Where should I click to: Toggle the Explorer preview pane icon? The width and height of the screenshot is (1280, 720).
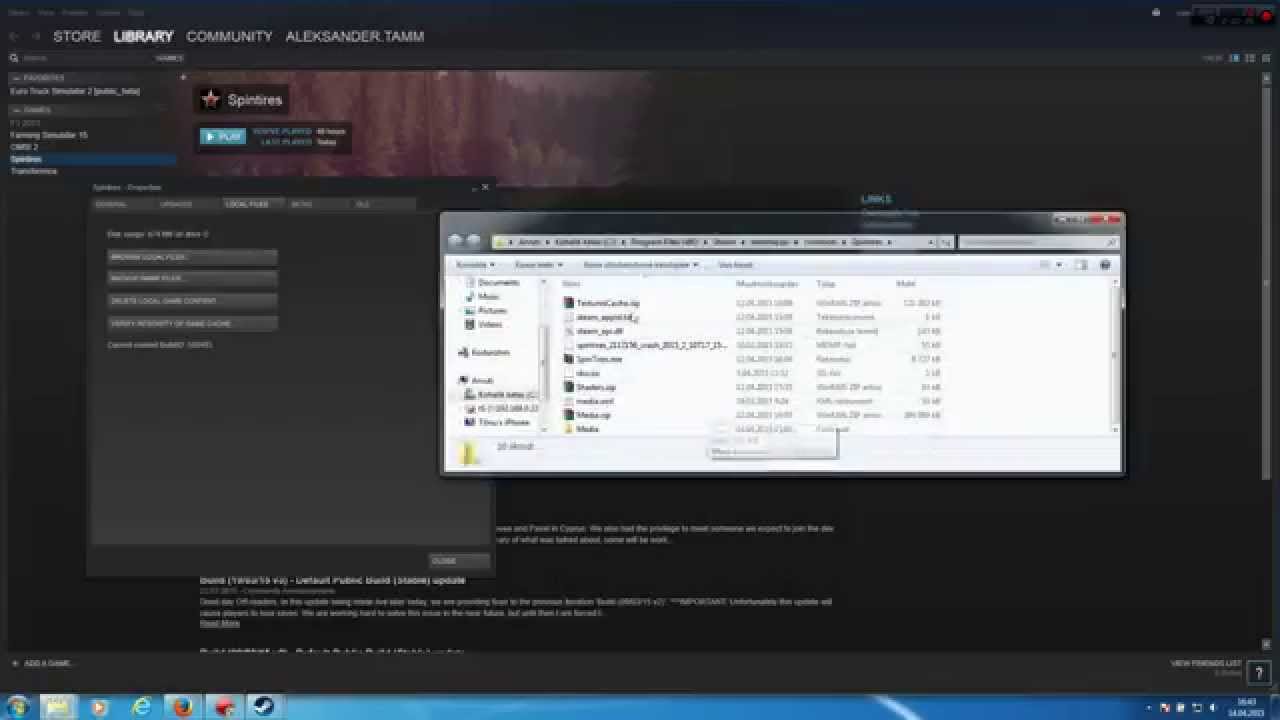click(x=1080, y=265)
